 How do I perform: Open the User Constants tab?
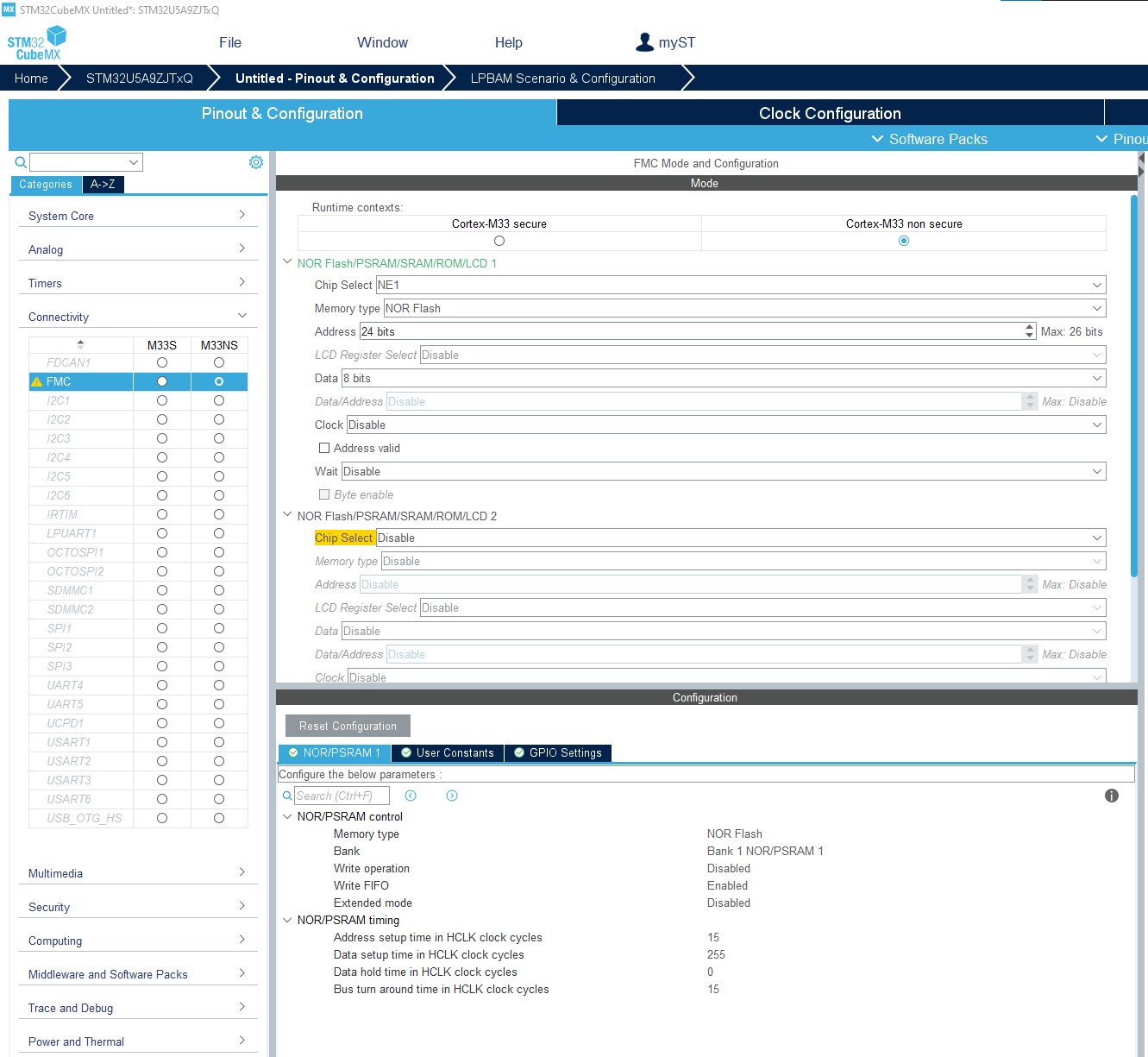[x=448, y=752]
